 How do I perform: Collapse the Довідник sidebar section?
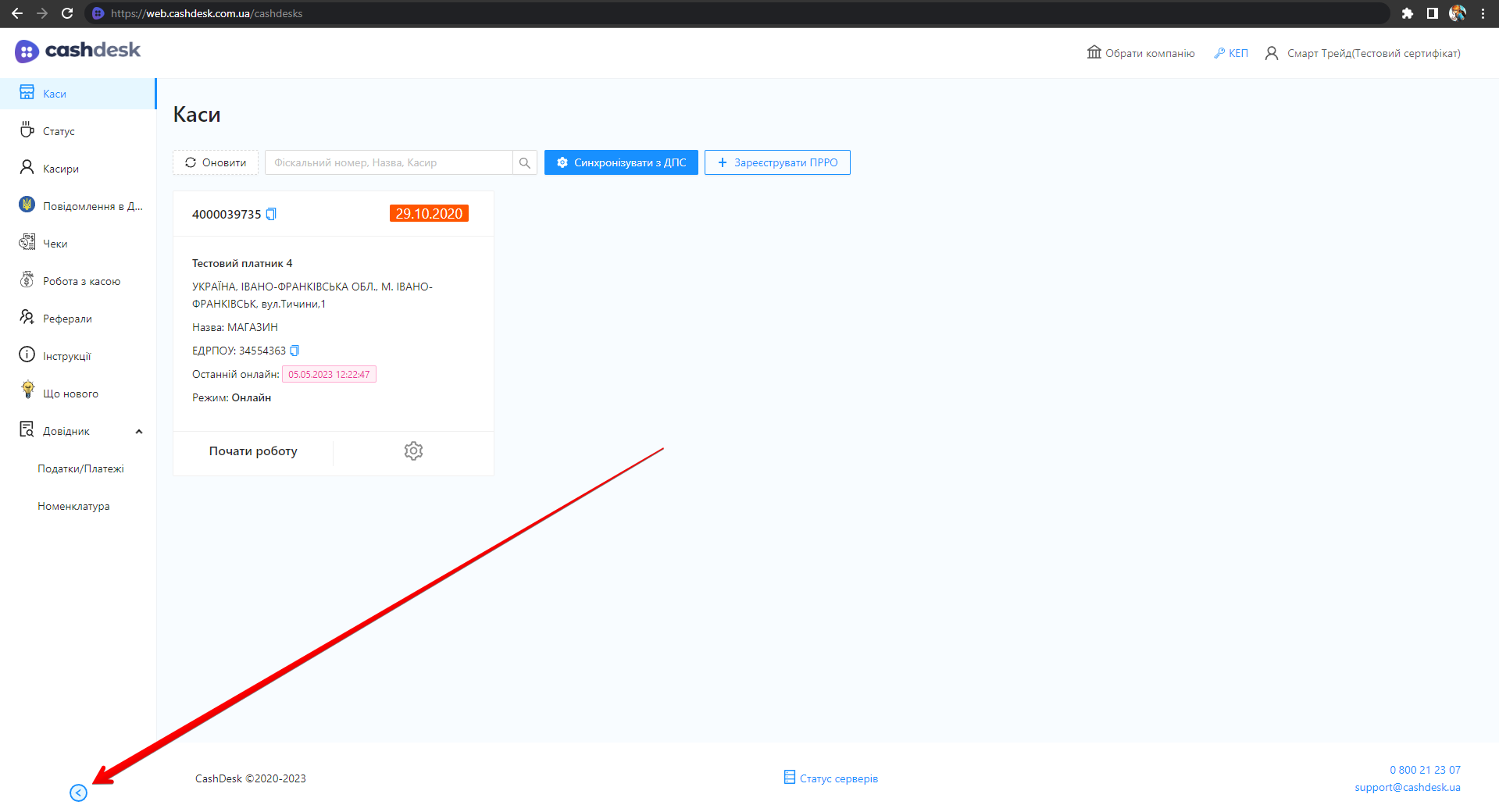[139, 432]
